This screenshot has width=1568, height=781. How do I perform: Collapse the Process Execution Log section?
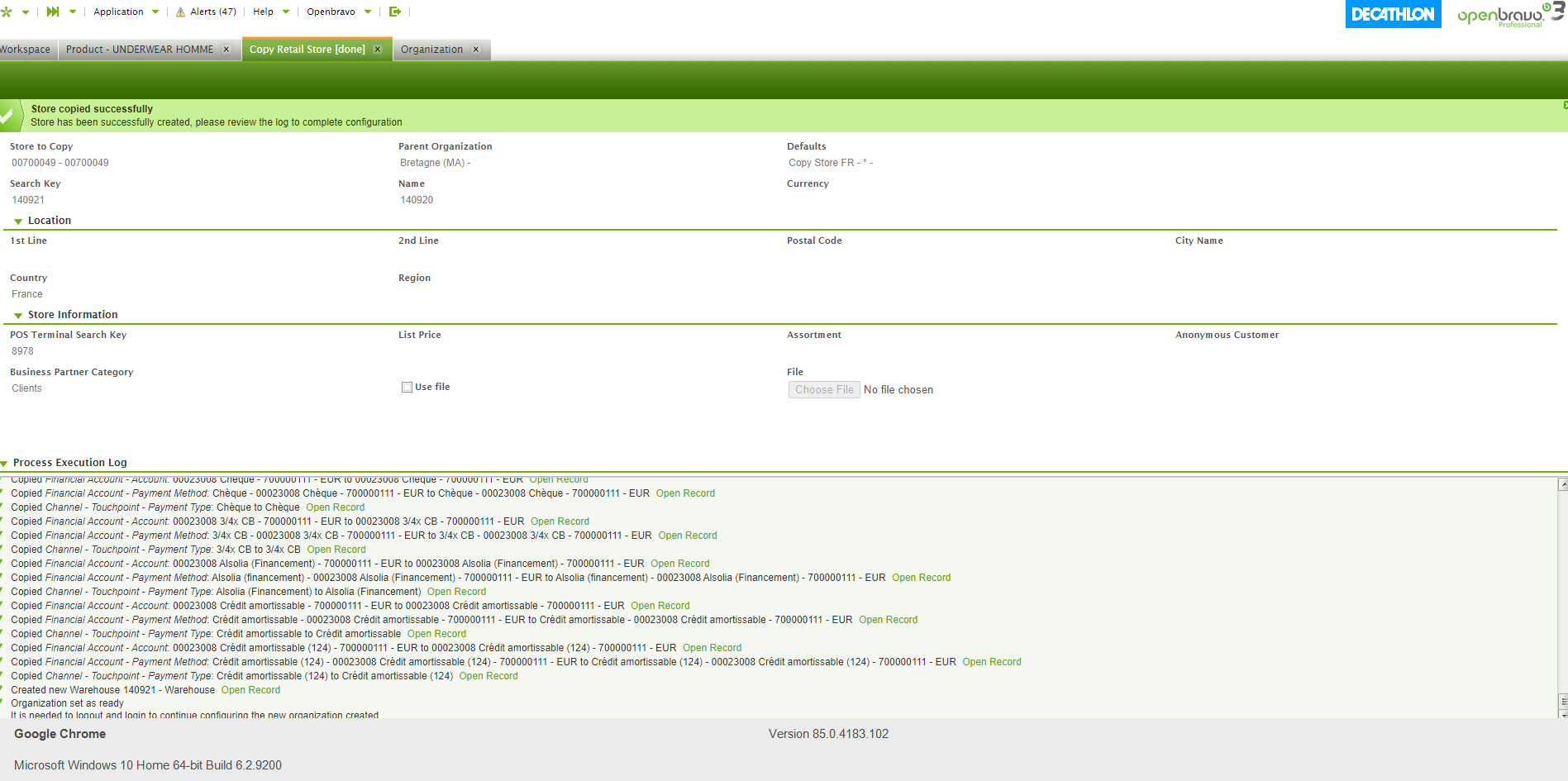4,464
